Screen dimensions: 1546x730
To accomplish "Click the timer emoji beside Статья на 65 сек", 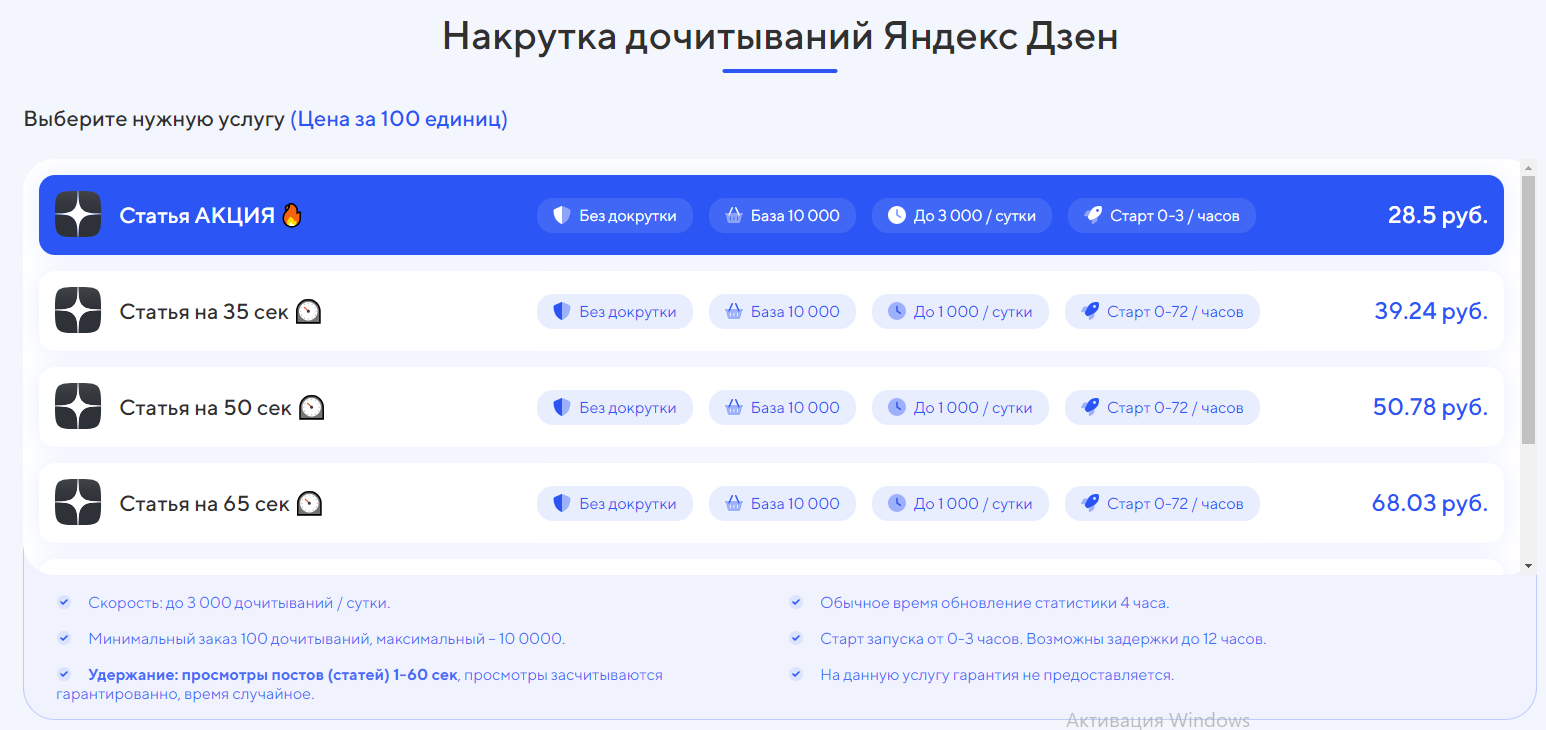I will pyautogui.click(x=309, y=504).
